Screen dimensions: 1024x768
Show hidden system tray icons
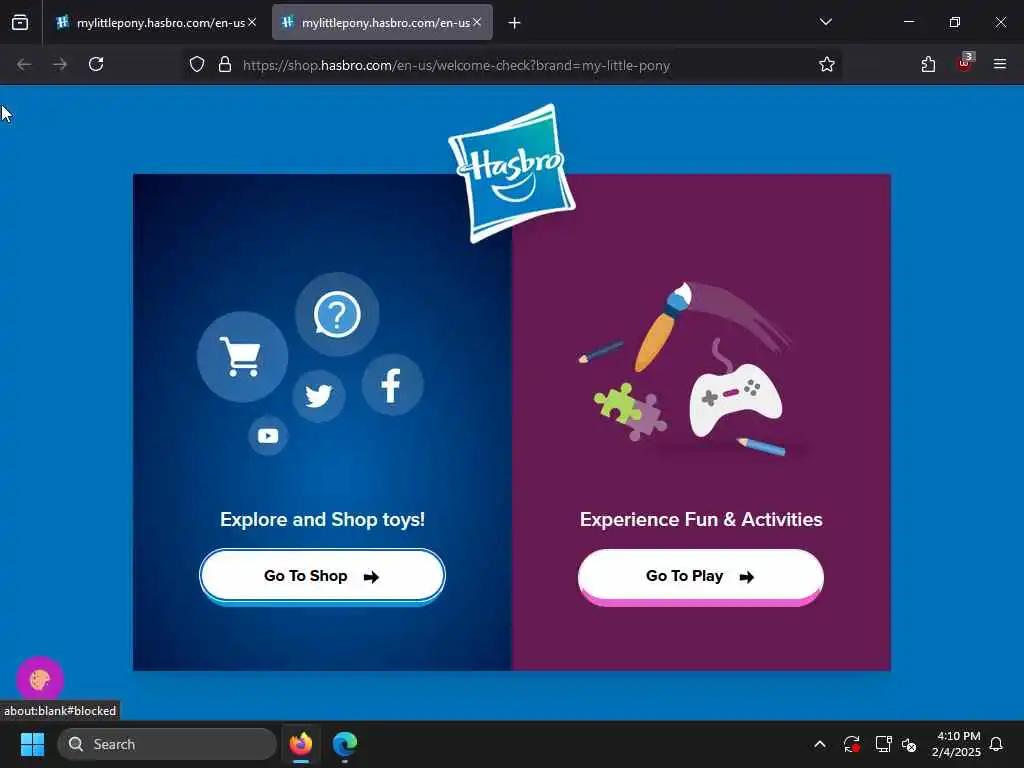(820, 744)
